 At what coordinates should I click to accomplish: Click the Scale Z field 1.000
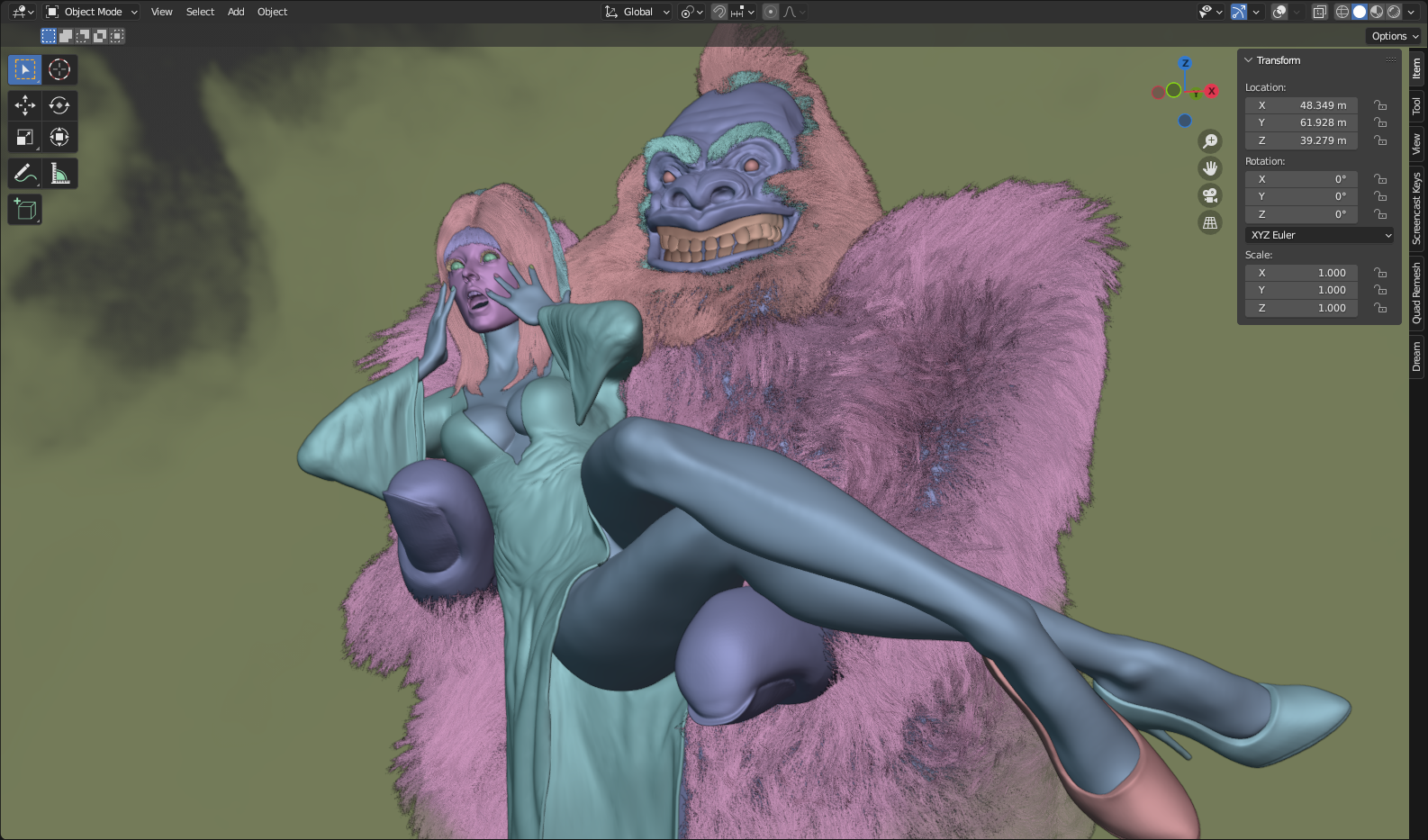coord(1301,308)
